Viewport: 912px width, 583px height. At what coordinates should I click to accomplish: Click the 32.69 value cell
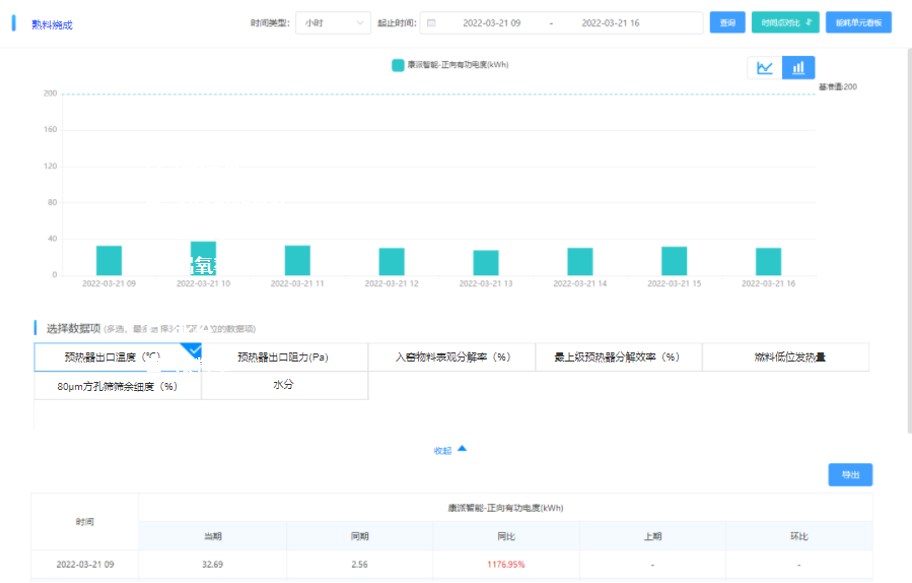(x=212, y=564)
